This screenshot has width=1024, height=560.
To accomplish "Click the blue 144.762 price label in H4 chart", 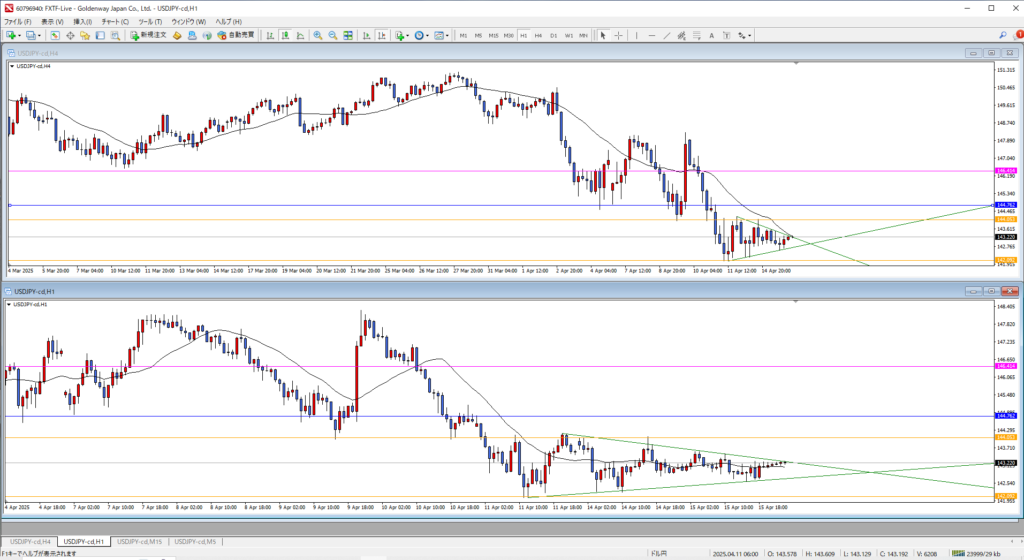I will [x=1006, y=205].
